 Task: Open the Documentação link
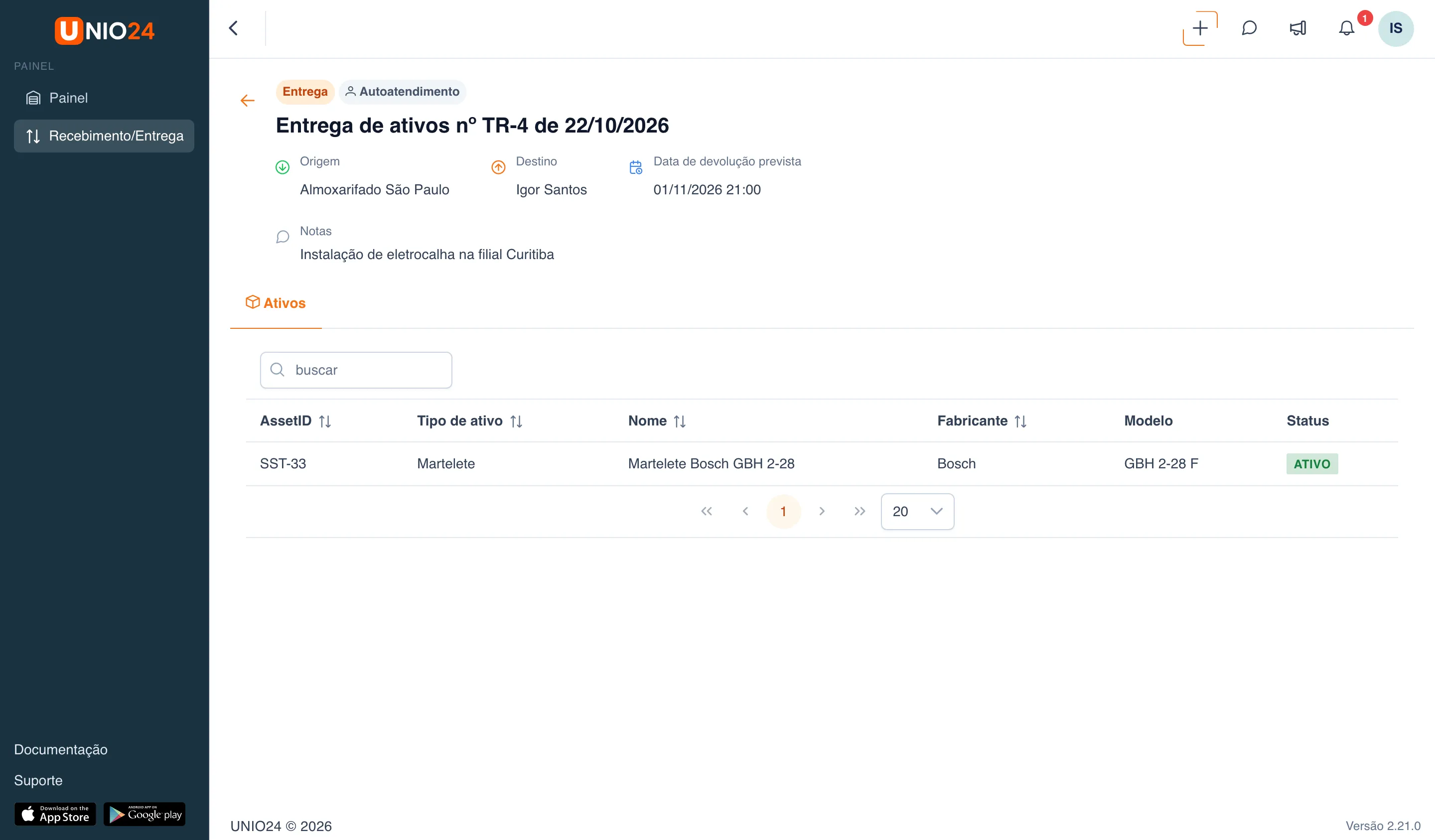[61, 749]
